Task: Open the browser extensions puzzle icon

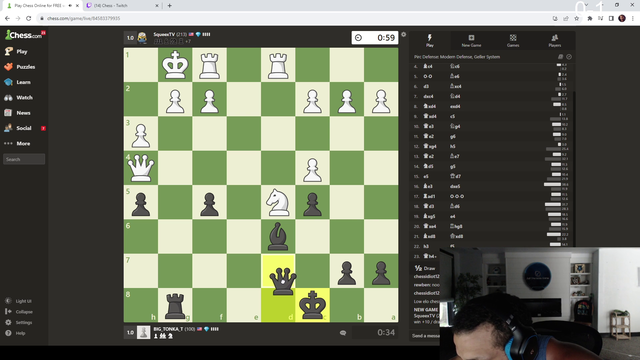Action: tap(590, 18)
